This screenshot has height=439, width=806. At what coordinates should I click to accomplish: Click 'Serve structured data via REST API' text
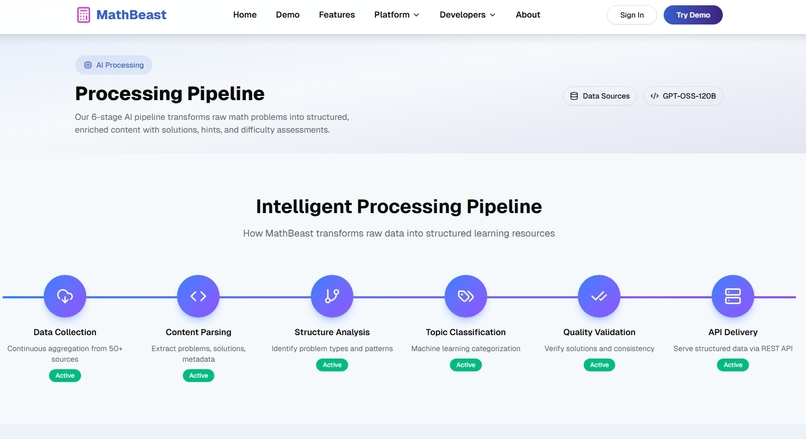coord(733,349)
